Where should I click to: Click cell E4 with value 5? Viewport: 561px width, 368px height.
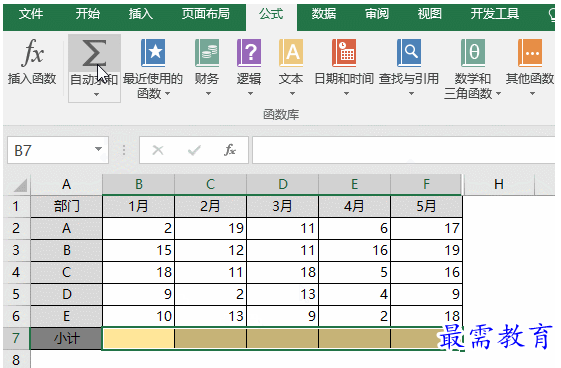pos(355,273)
